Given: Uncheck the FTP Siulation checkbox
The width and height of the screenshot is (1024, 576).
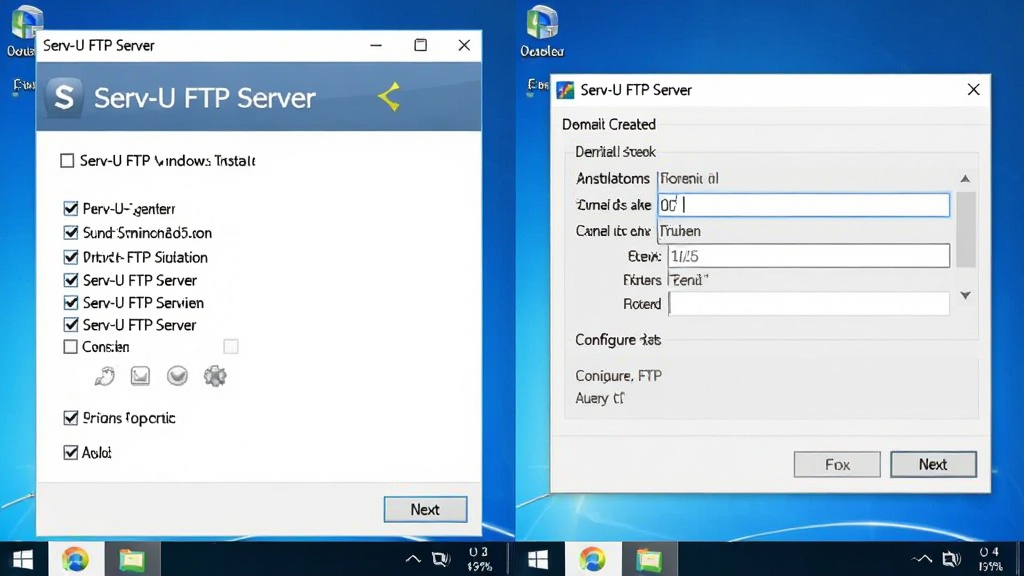Looking at the screenshot, I should tap(71, 257).
